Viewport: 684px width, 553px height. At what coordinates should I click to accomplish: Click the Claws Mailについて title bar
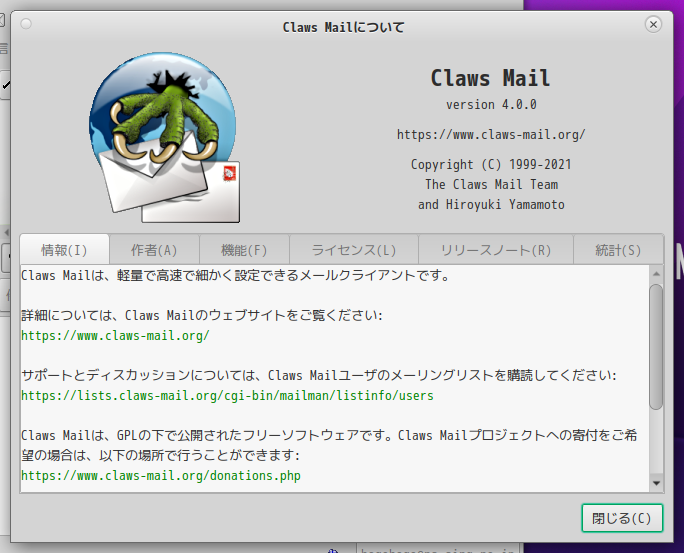[x=343, y=27]
